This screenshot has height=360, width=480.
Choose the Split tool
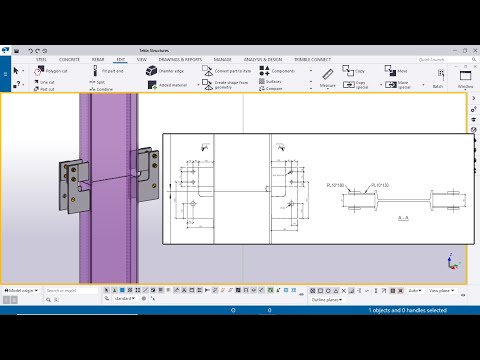tap(97, 82)
